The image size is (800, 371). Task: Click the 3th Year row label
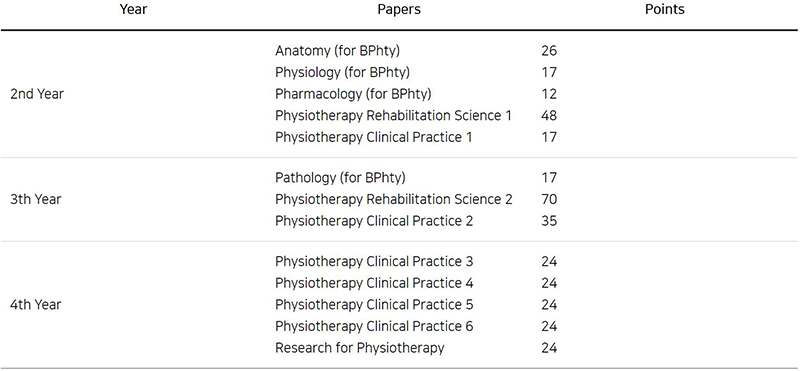click(35, 199)
